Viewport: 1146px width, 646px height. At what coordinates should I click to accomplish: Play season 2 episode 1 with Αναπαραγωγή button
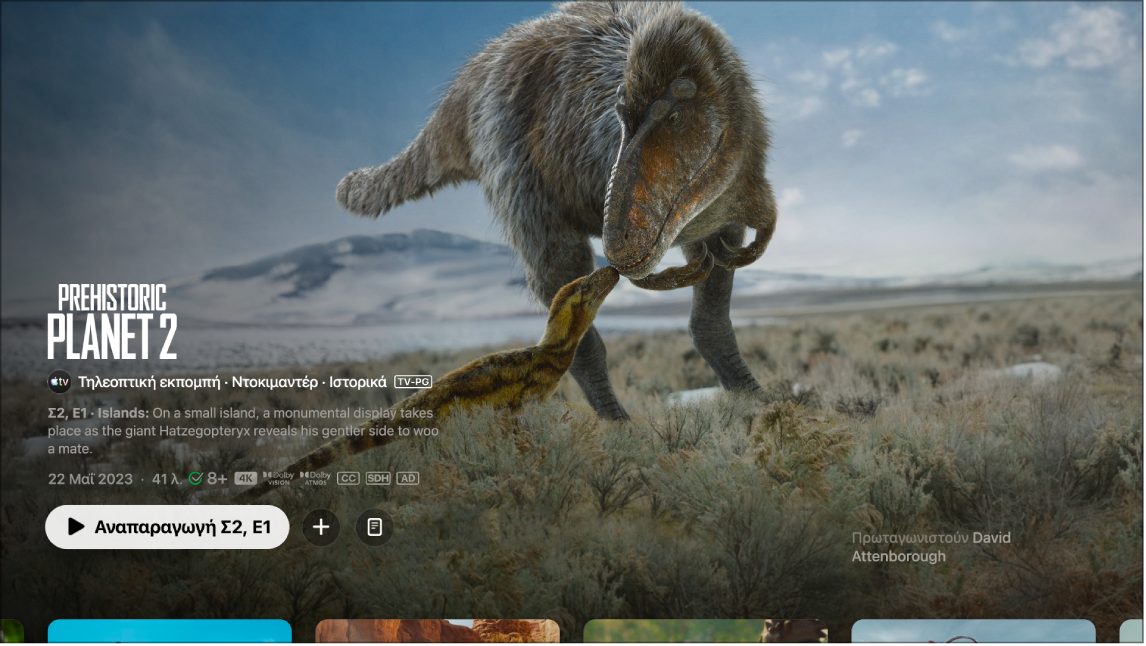coord(167,527)
